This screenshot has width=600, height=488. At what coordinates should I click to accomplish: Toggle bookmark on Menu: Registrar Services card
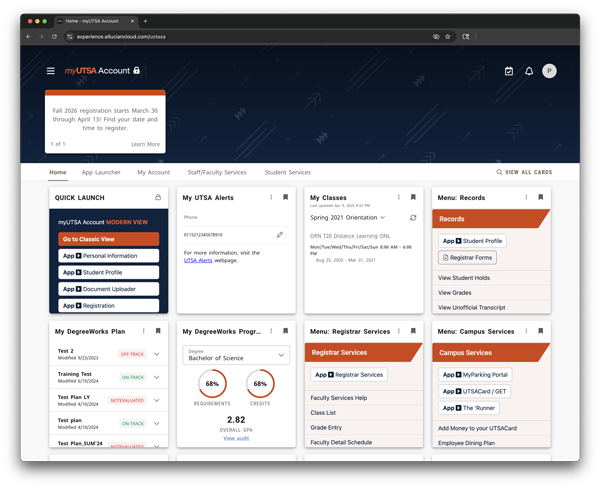(x=413, y=331)
